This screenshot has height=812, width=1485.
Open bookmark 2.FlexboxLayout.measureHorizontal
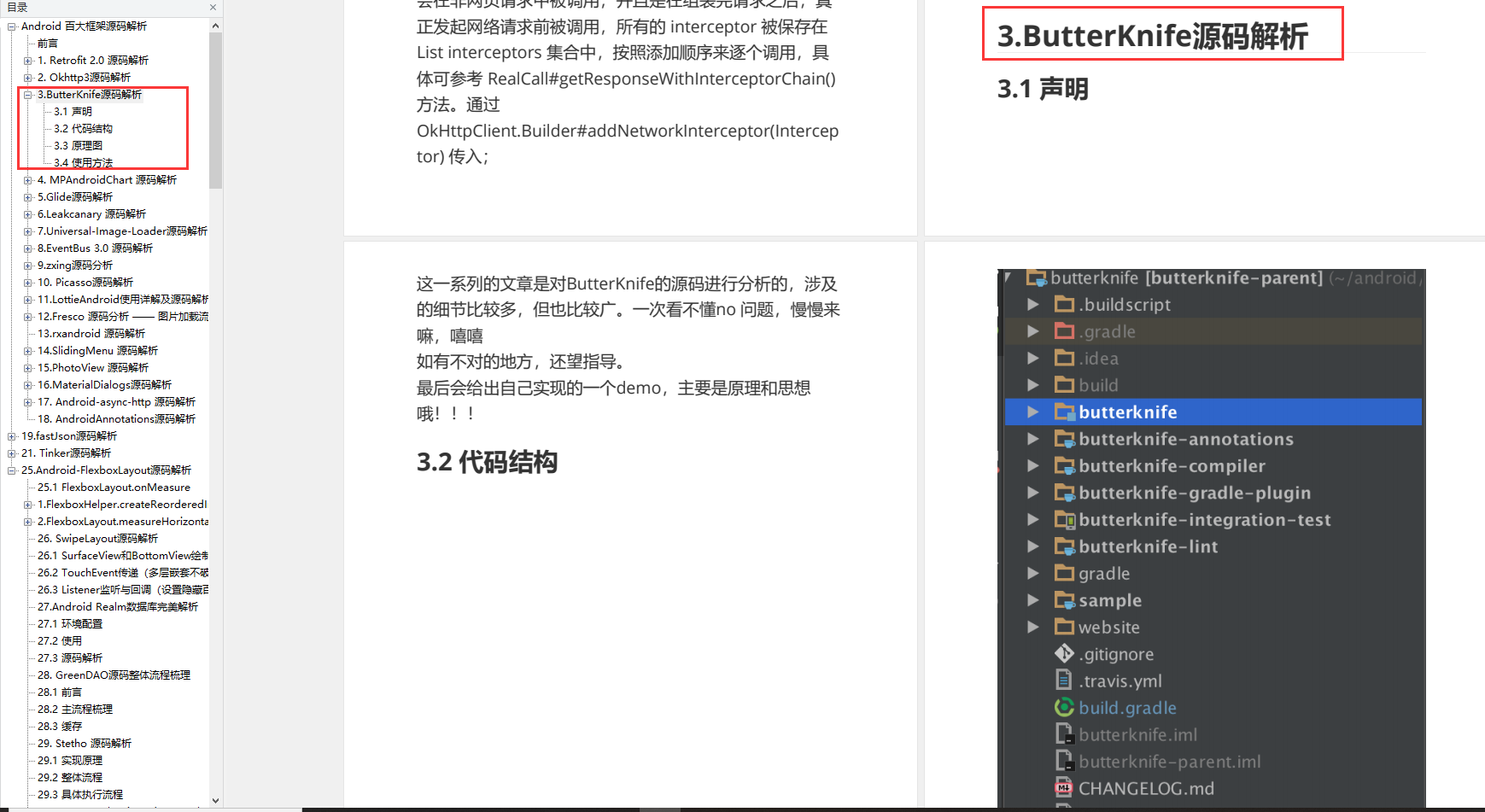[x=122, y=522]
